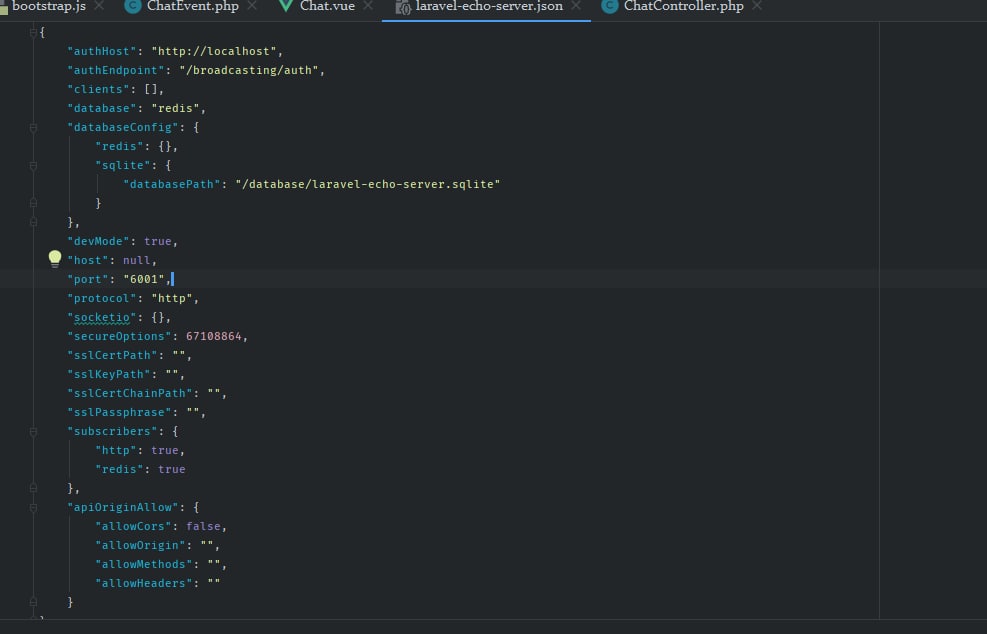
Task: Close the bootstrap.js tab
Action: [x=99, y=6]
